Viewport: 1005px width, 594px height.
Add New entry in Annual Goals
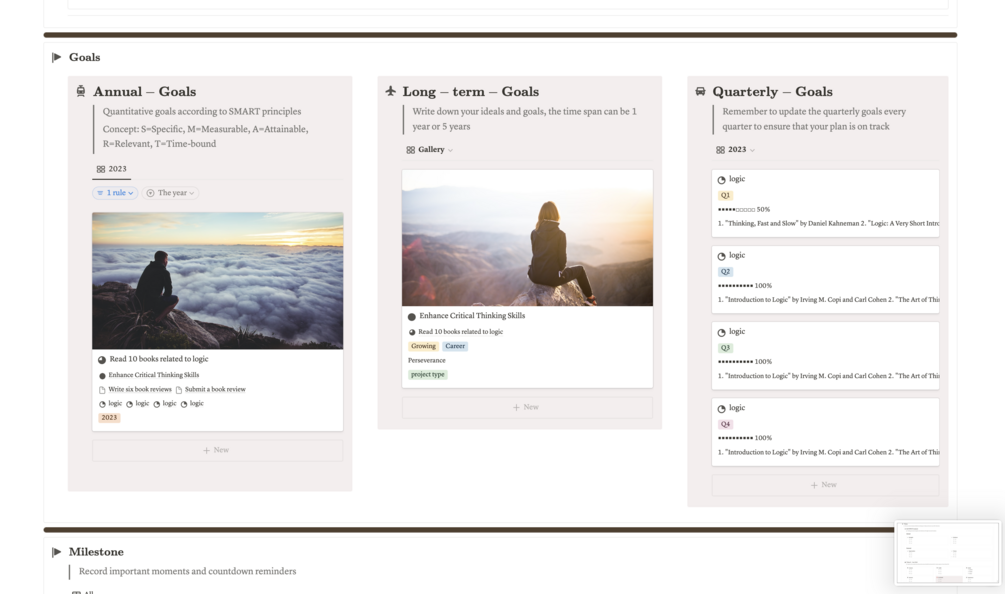tap(217, 450)
